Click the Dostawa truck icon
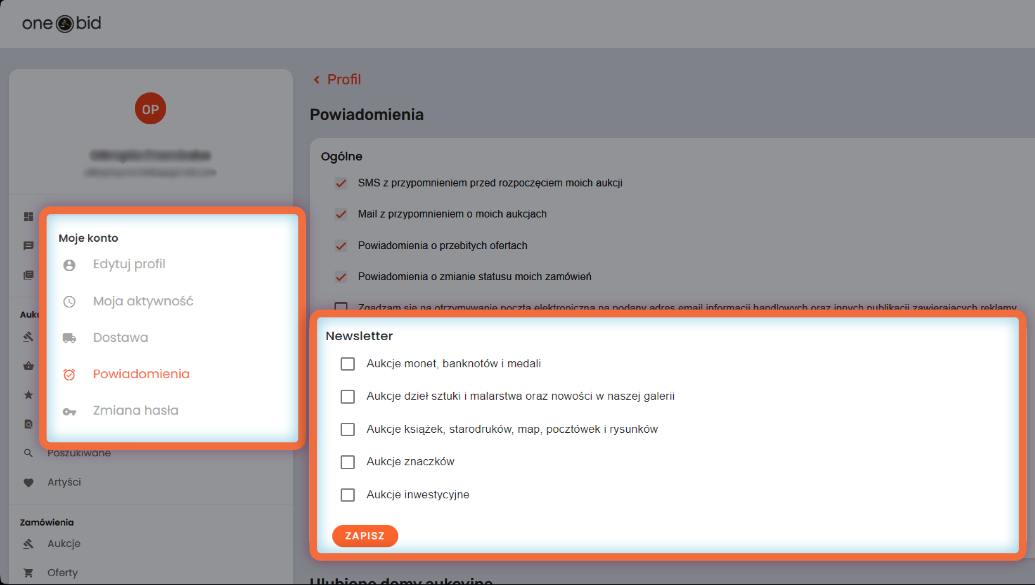 click(x=69, y=338)
